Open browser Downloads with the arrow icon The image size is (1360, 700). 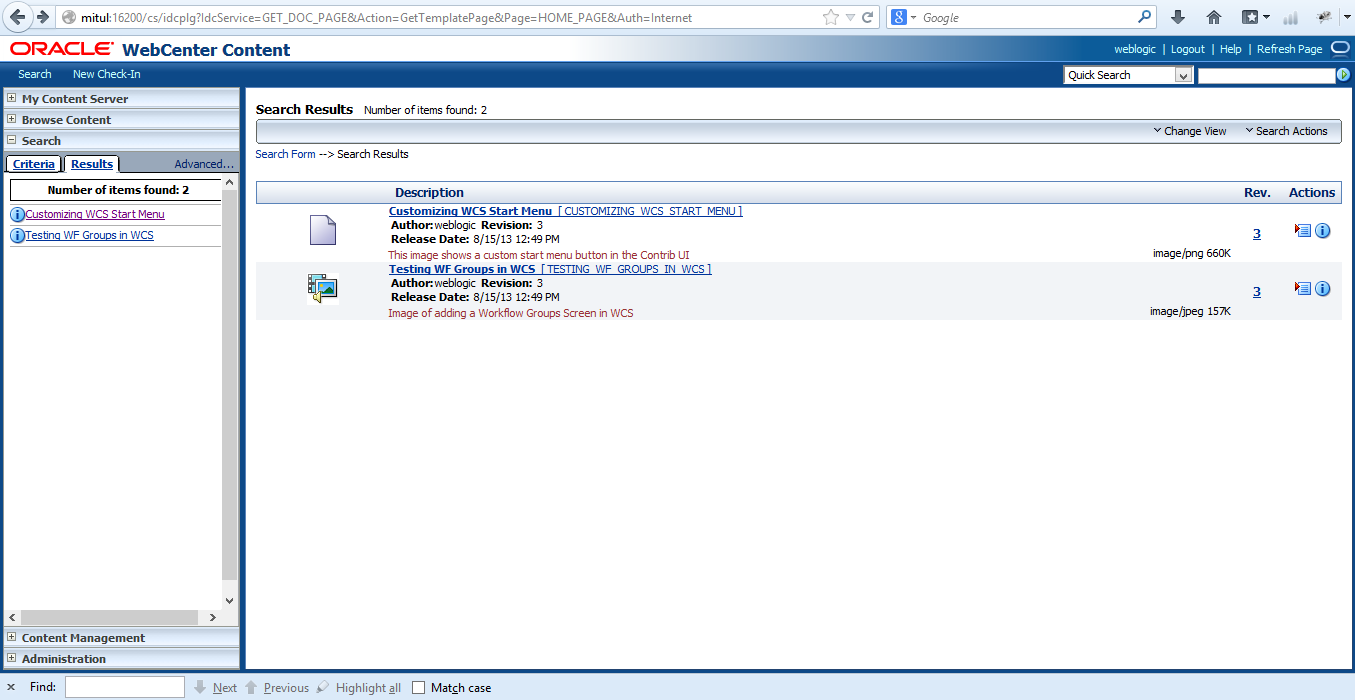click(x=1179, y=17)
